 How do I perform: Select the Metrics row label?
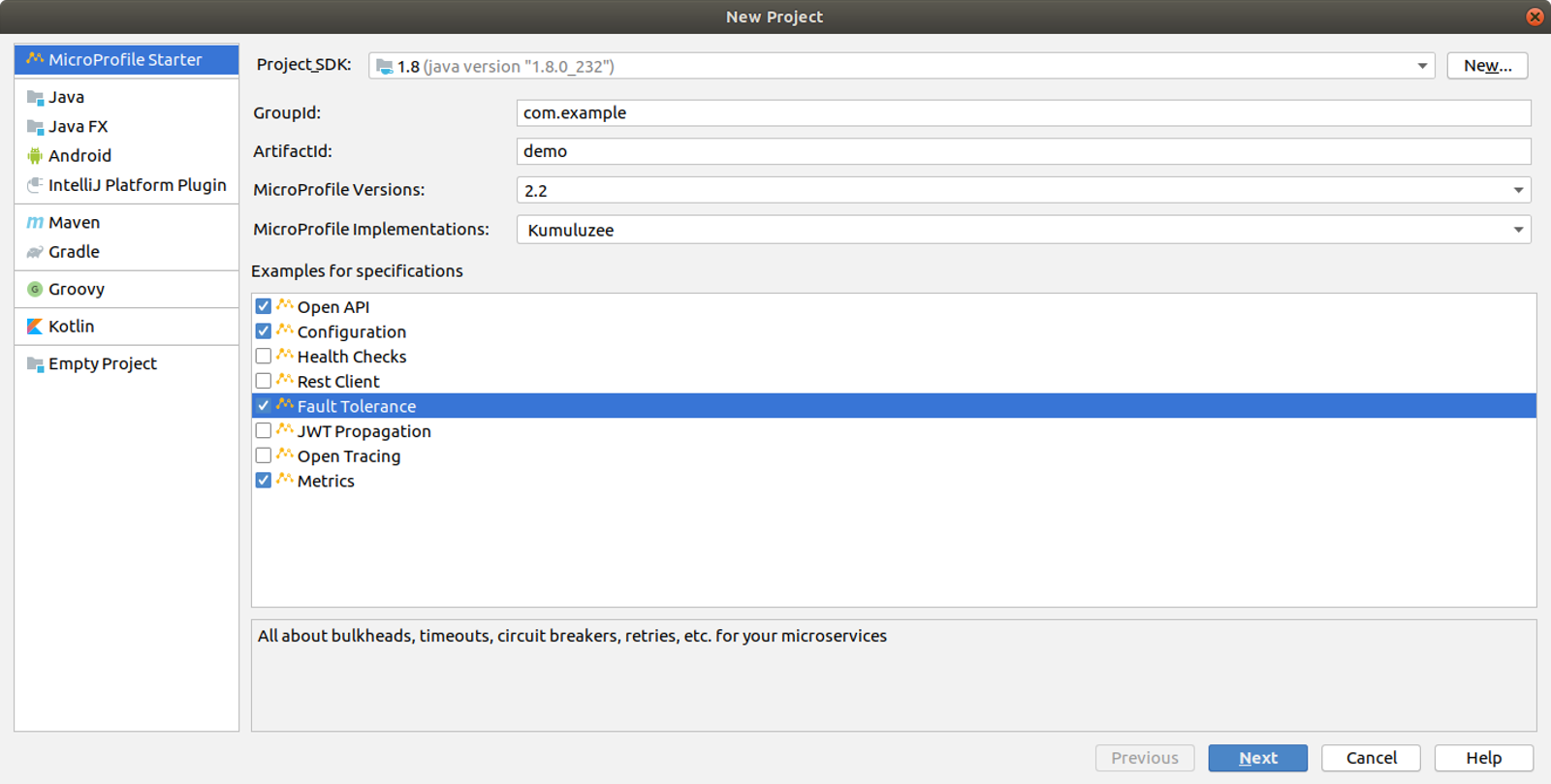pyautogui.click(x=326, y=481)
